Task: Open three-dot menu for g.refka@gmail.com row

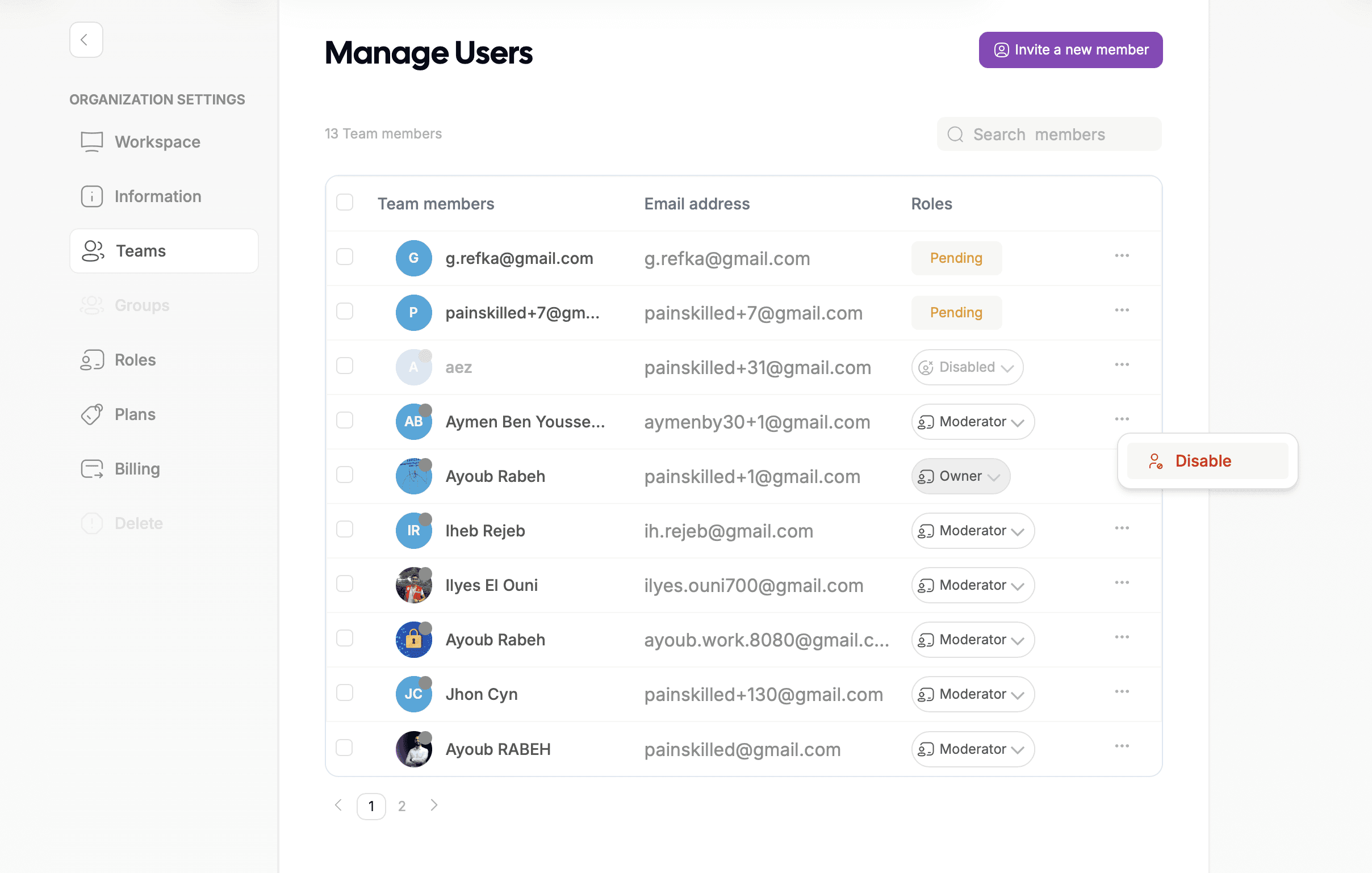Action: tap(1122, 255)
